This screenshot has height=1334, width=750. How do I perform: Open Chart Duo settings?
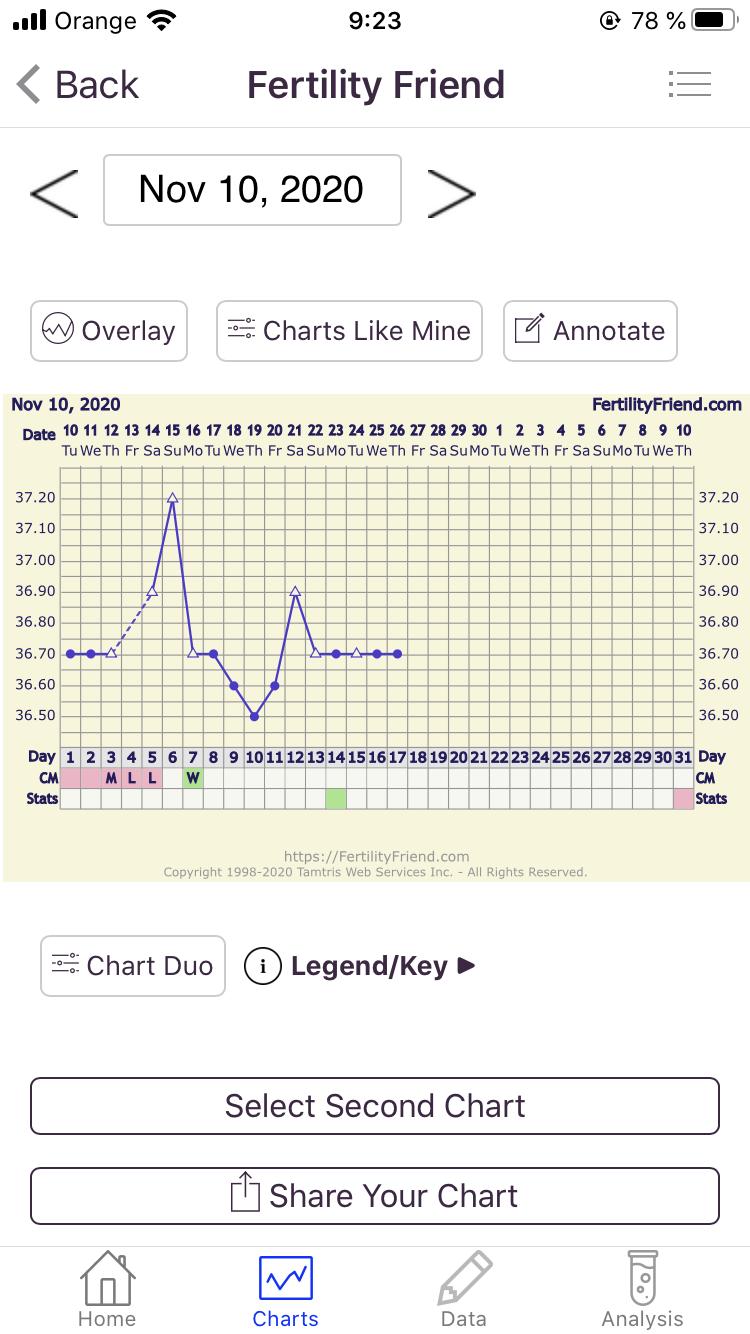coord(133,966)
